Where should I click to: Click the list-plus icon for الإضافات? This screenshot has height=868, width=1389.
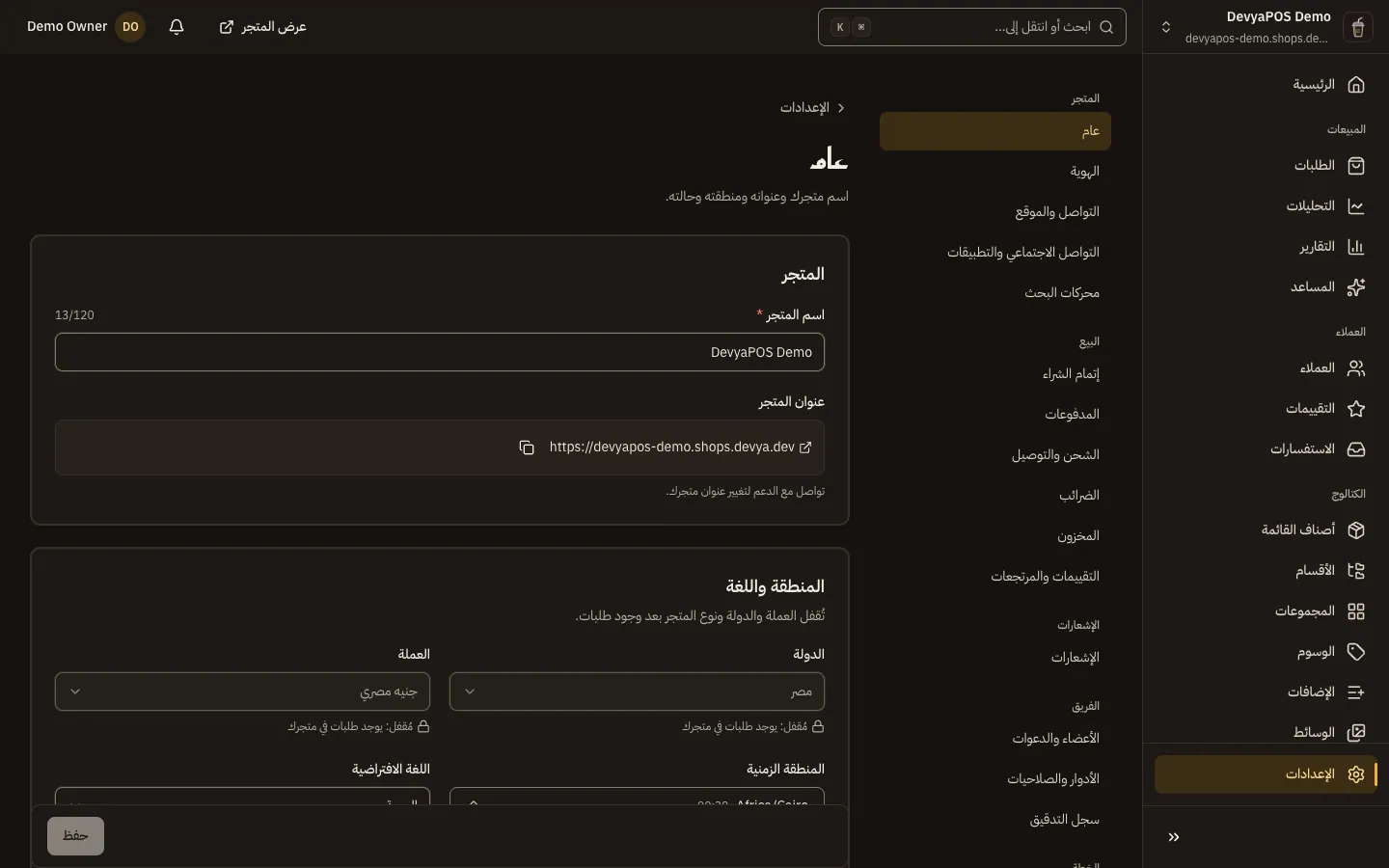coord(1356,692)
